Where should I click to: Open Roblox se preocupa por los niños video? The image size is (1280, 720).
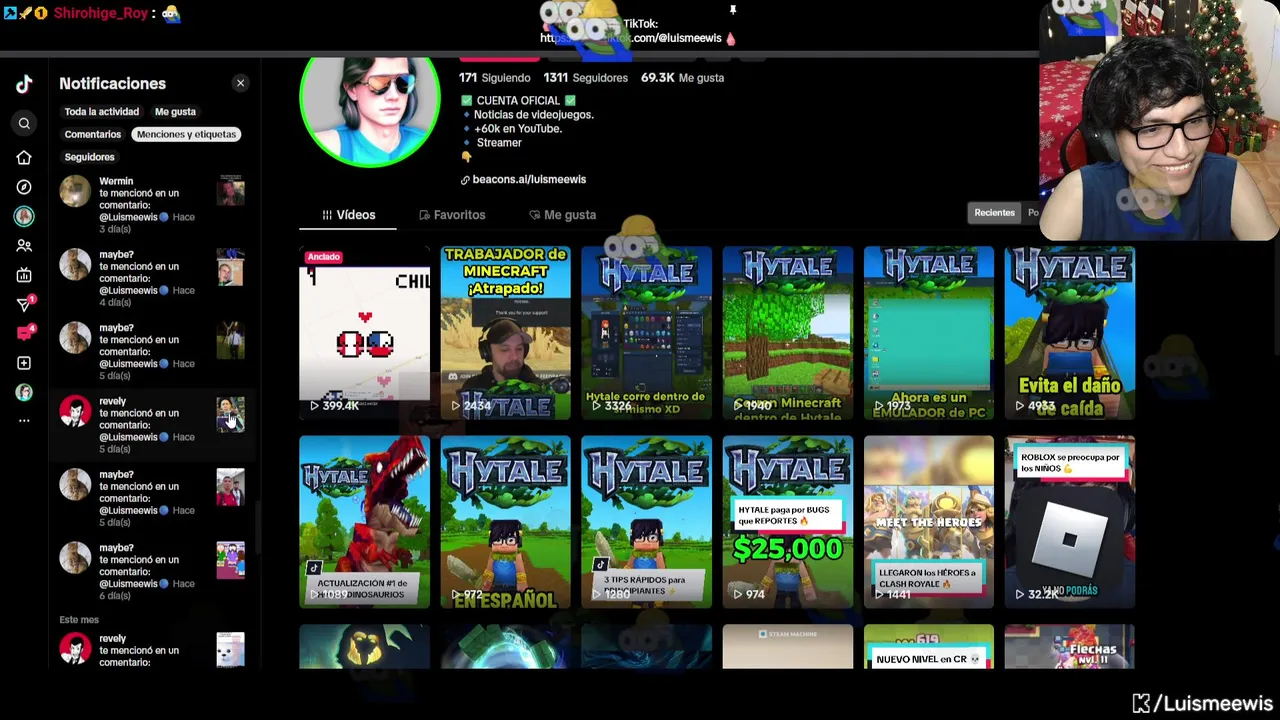click(1069, 521)
